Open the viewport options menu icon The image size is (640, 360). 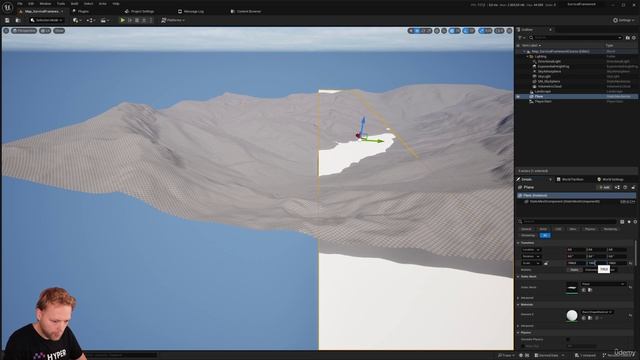tap(6, 31)
